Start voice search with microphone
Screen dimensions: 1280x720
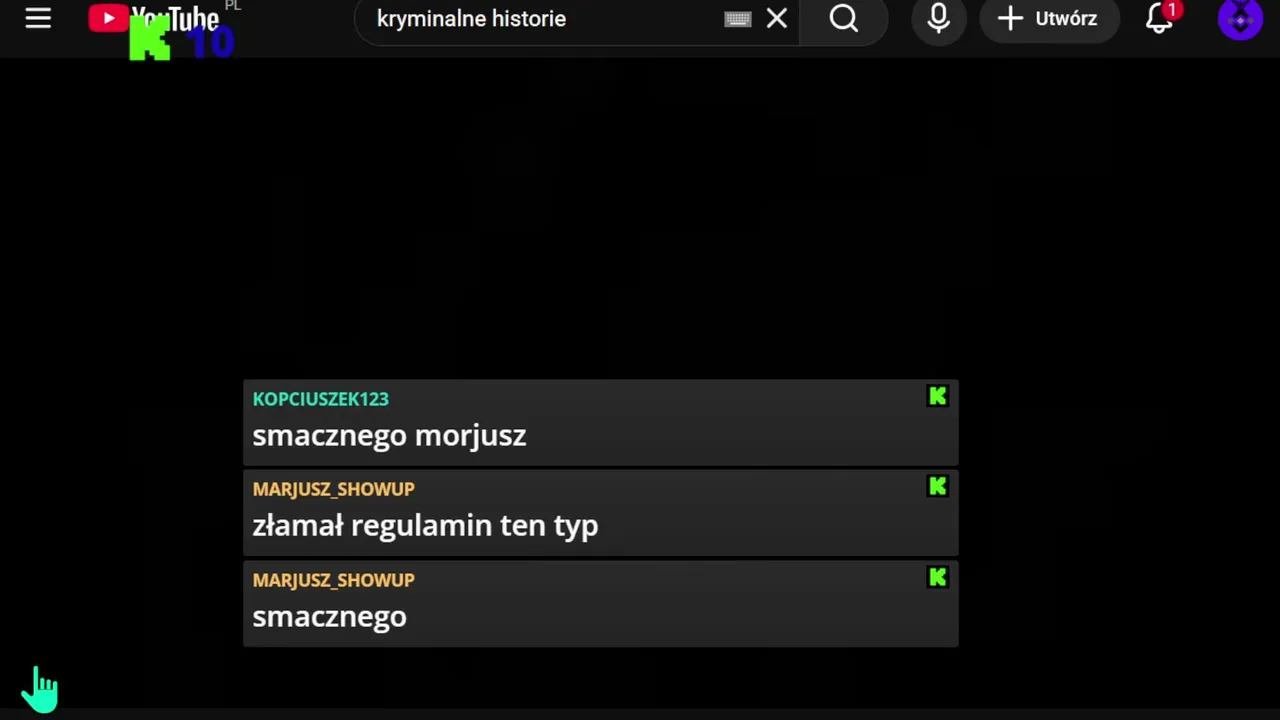coord(938,19)
